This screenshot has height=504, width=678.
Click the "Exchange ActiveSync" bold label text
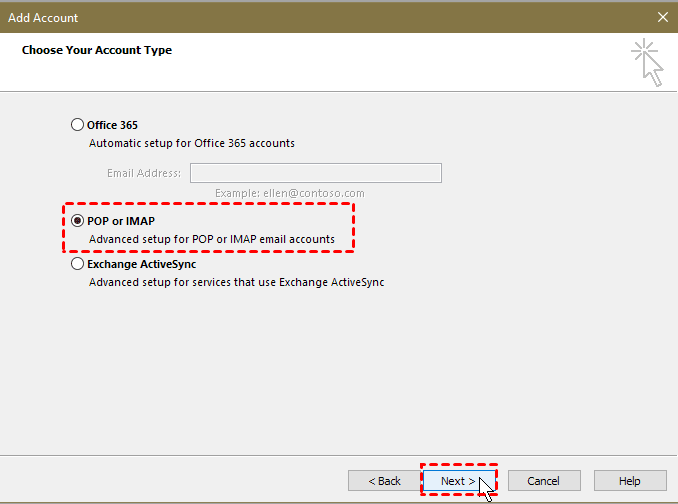tap(141, 265)
